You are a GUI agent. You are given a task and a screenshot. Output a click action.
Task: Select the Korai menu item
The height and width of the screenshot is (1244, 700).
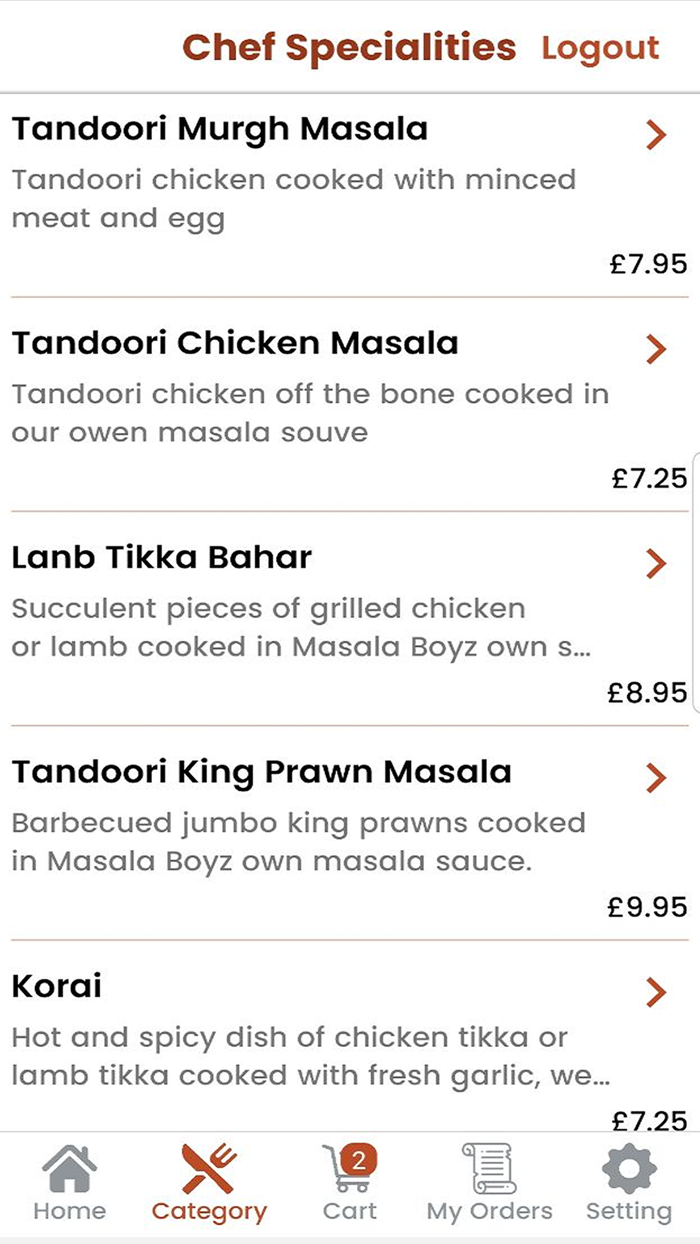[x=56, y=986]
